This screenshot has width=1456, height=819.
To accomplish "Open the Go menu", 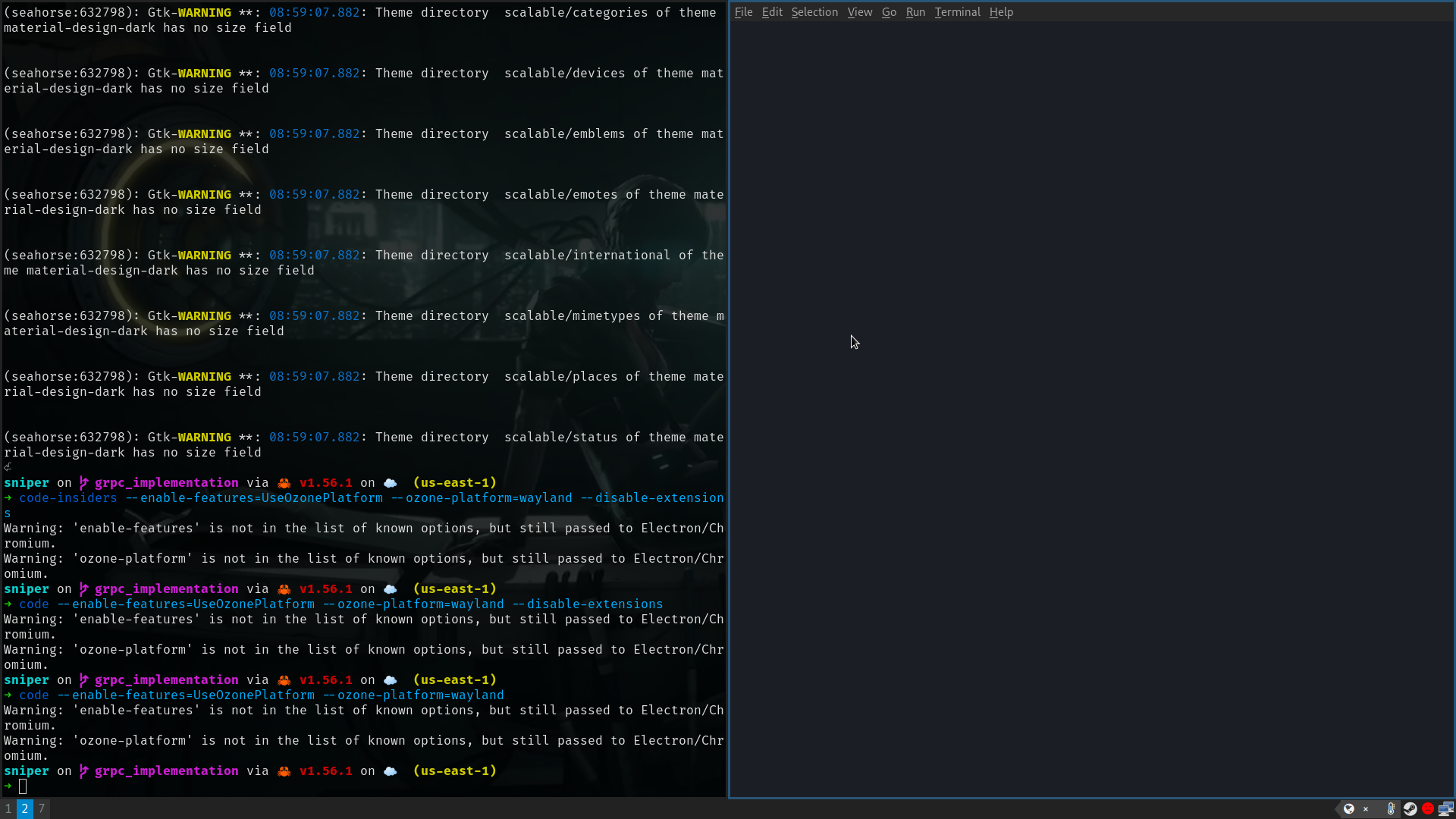I will click(888, 12).
